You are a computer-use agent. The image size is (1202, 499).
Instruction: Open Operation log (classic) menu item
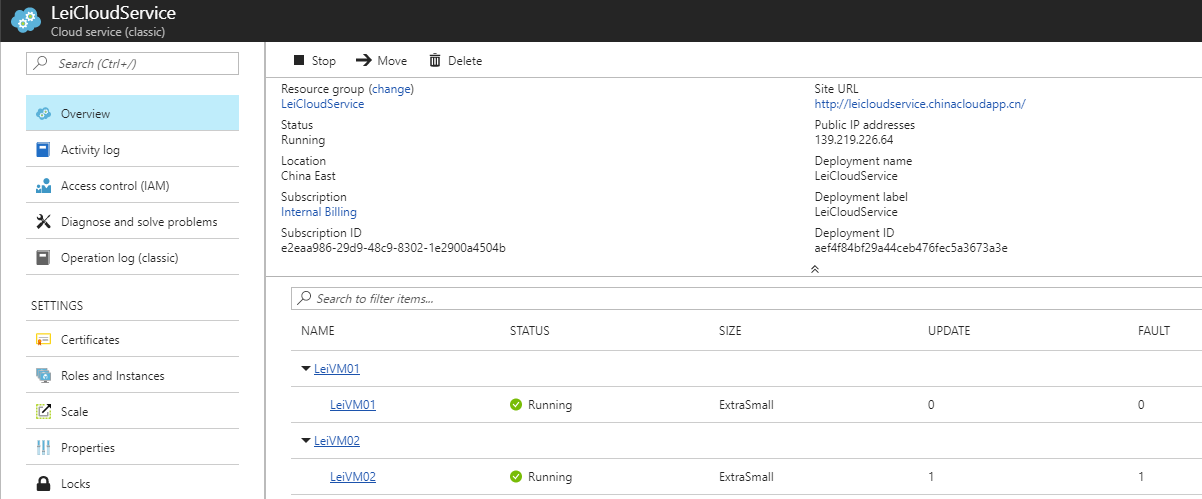coord(133,258)
